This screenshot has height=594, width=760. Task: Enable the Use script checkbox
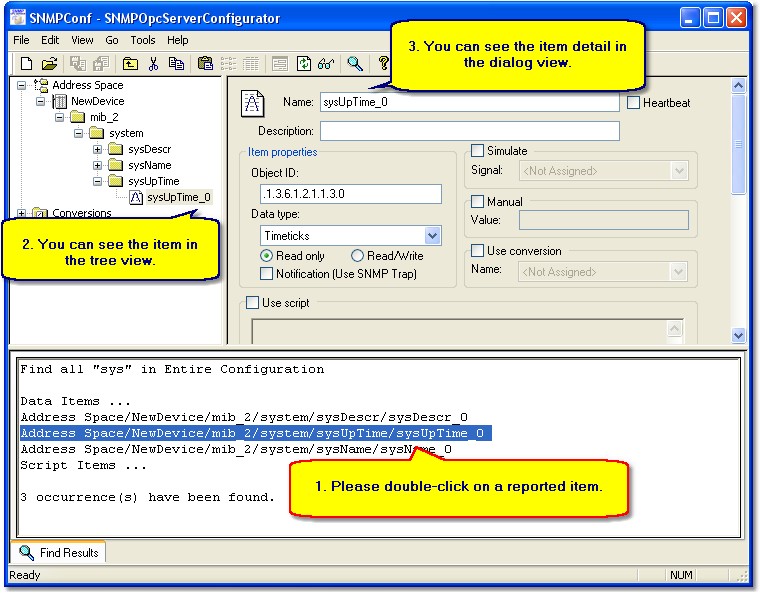point(253,303)
